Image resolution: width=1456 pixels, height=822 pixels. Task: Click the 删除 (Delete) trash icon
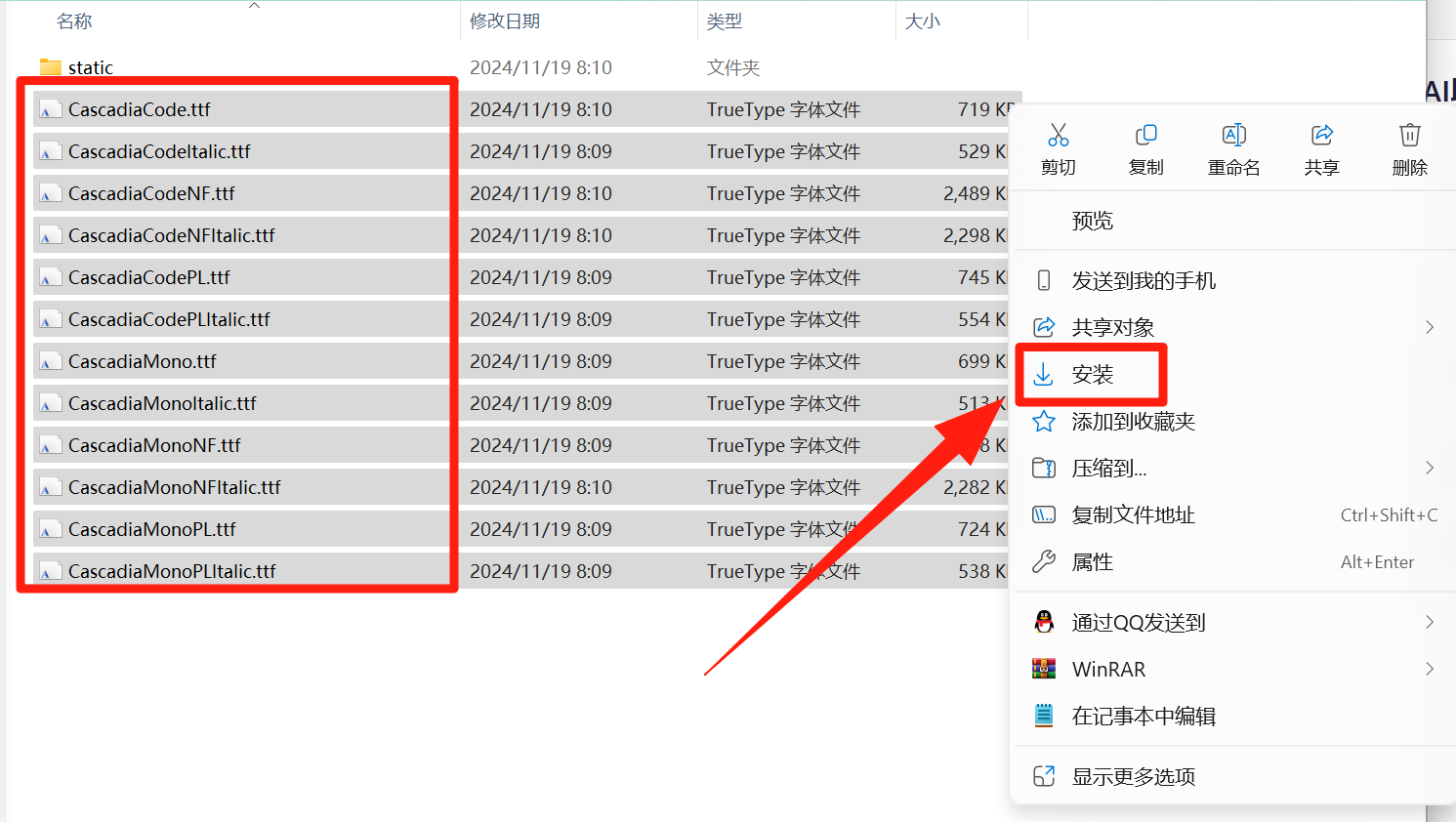coord(1409,136)
